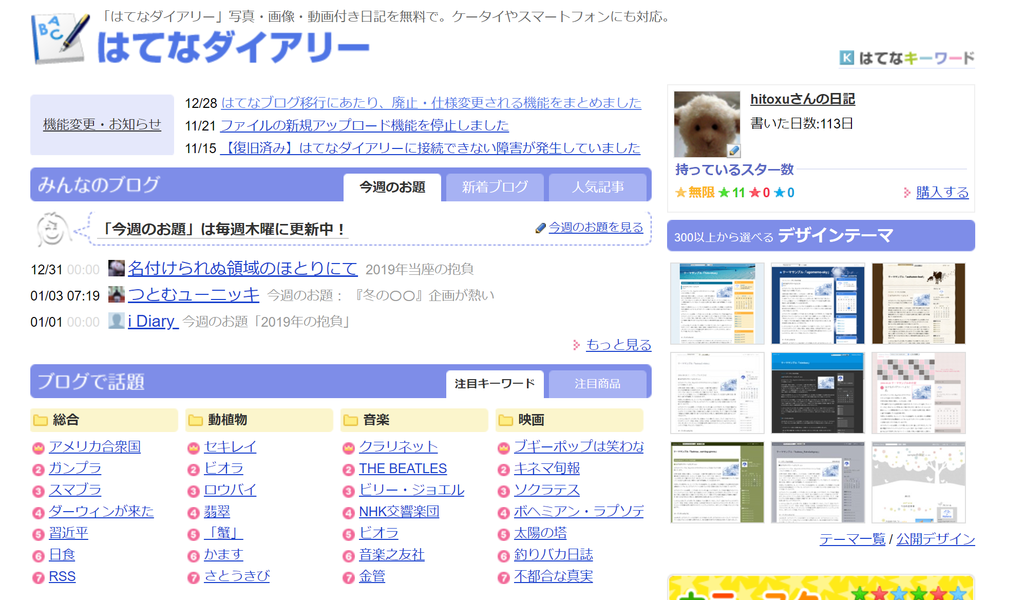Open blog つとむューニッキ
The image size is (1024, 600).
pos(194,294)
